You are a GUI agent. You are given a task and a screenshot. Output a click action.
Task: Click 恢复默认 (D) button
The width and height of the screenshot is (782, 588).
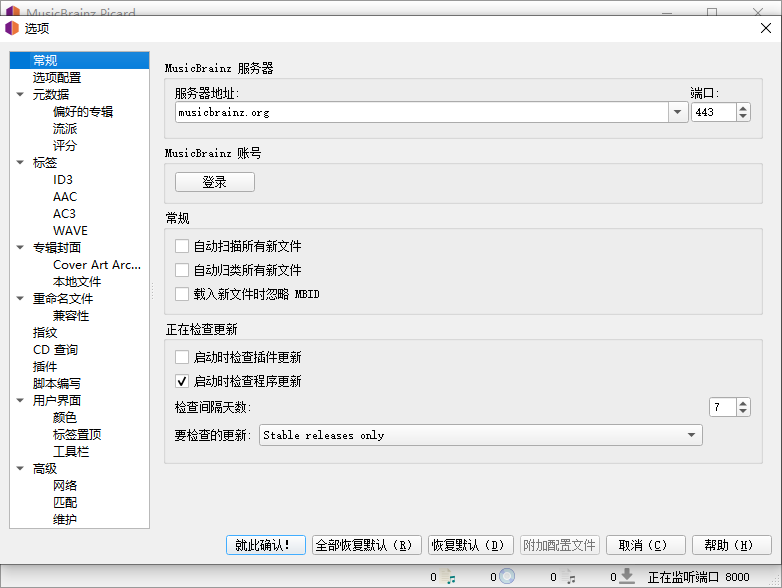(x=471, y=545)
